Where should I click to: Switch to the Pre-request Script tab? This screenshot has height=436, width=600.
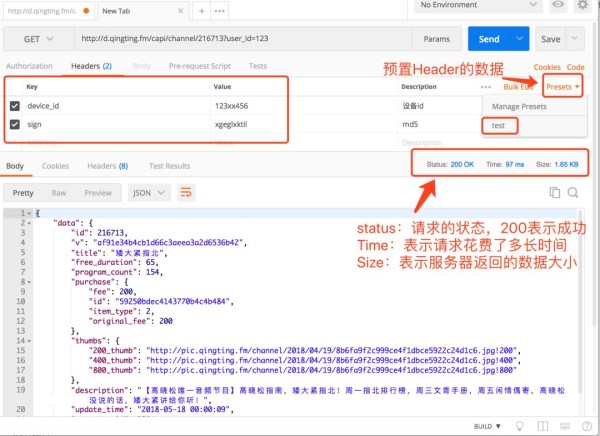click(x=200, y=66)
